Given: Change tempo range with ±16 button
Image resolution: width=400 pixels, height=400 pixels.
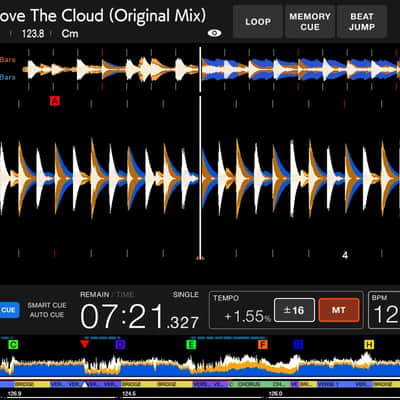Looking at the screenshot, I should tap(294, 310).
